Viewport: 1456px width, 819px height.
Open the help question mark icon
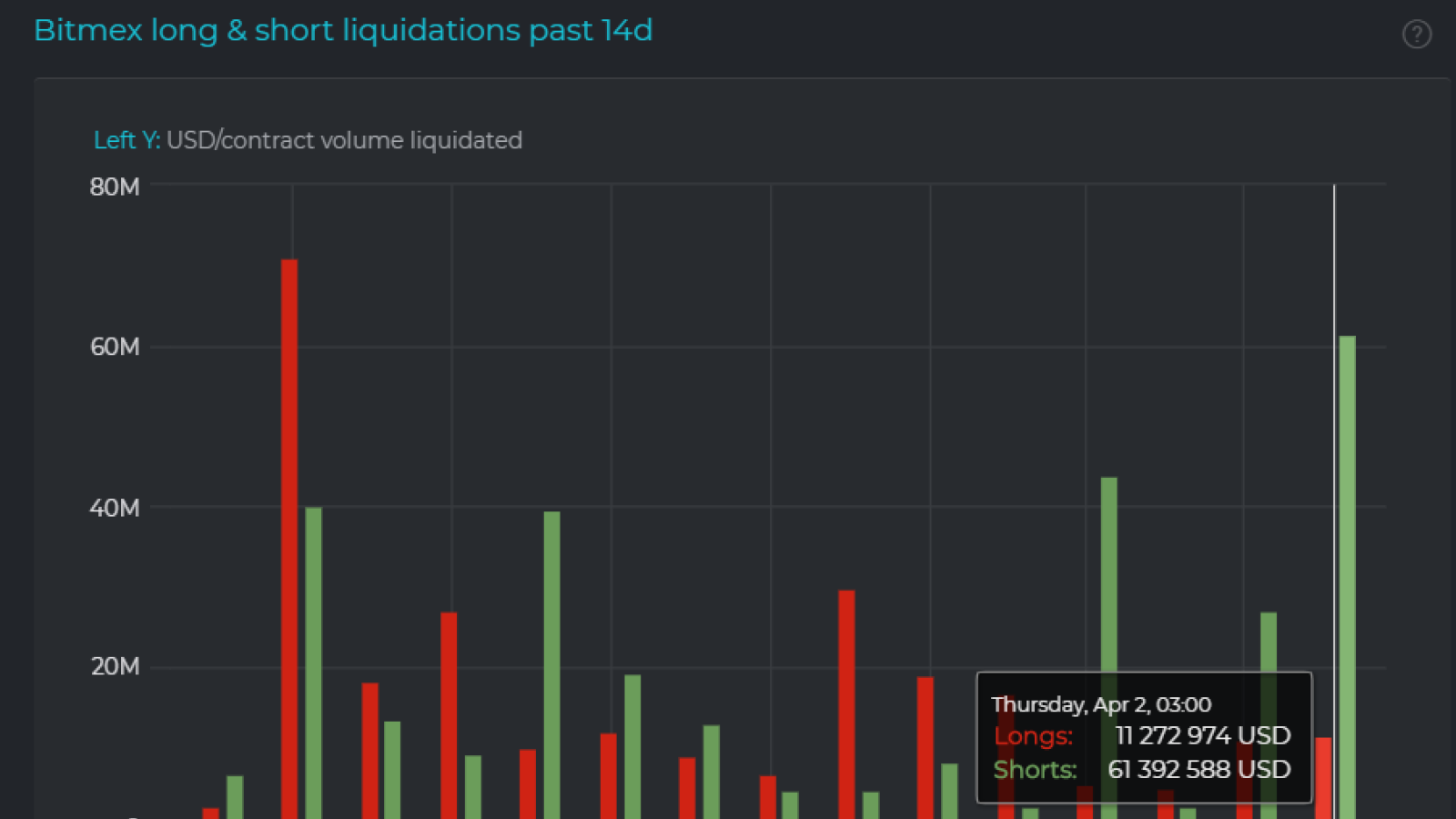pyautogui.click(x=1417, y=35)
